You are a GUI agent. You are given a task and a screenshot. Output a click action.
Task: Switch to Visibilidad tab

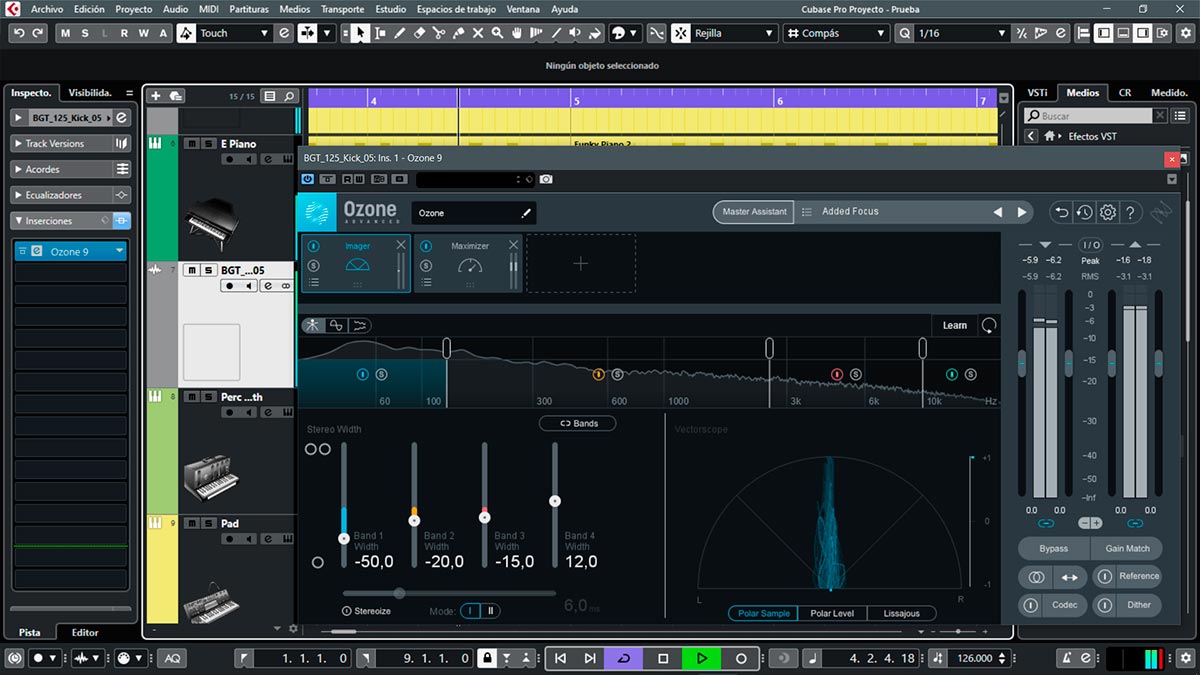90,92
